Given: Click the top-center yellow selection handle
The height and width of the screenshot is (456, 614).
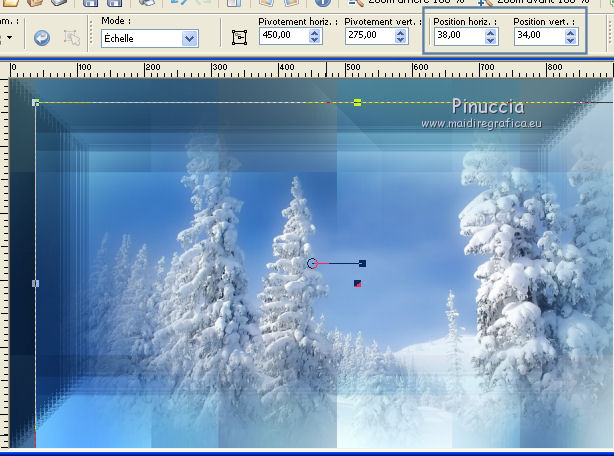Looking at the screenshot, I should (x=357, y=103).
